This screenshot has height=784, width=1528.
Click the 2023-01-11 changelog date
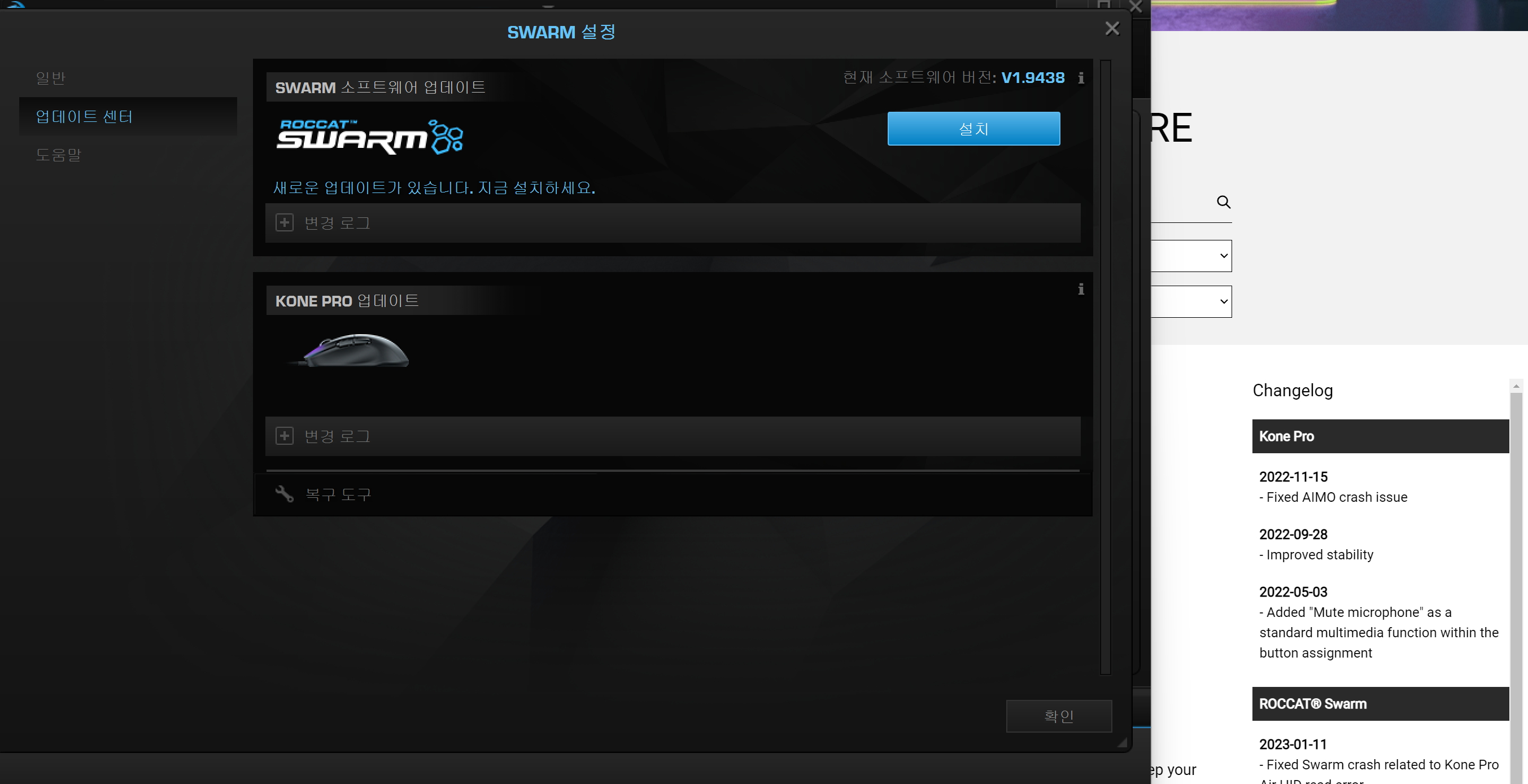(1293, 744)
